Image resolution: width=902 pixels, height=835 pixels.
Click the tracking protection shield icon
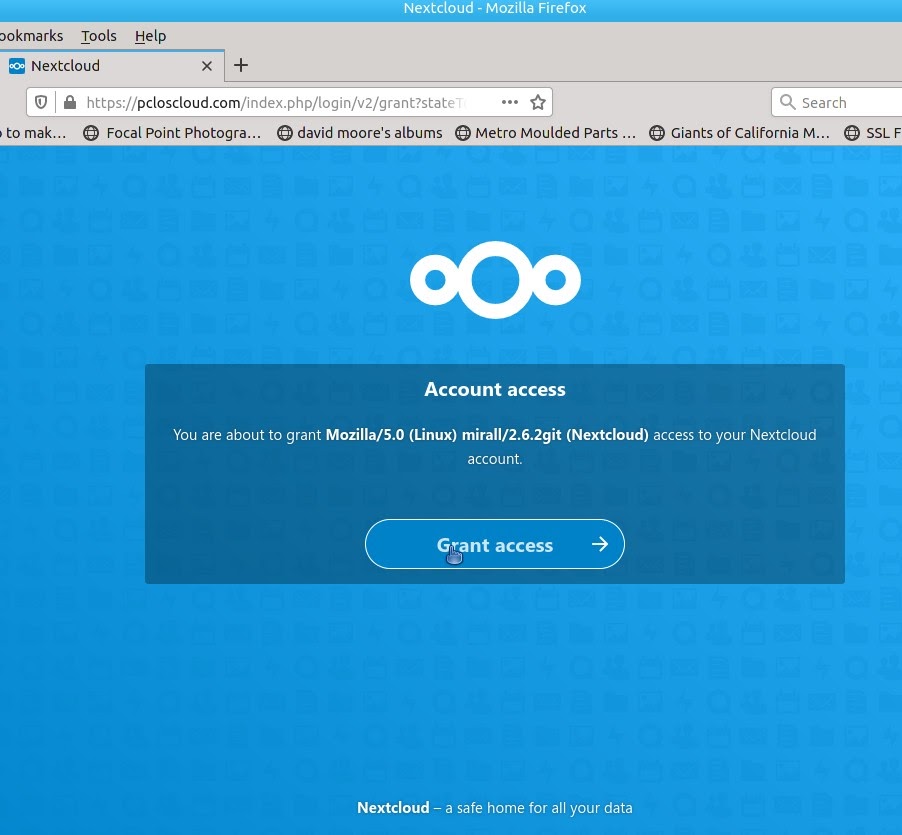coord(41,102)
